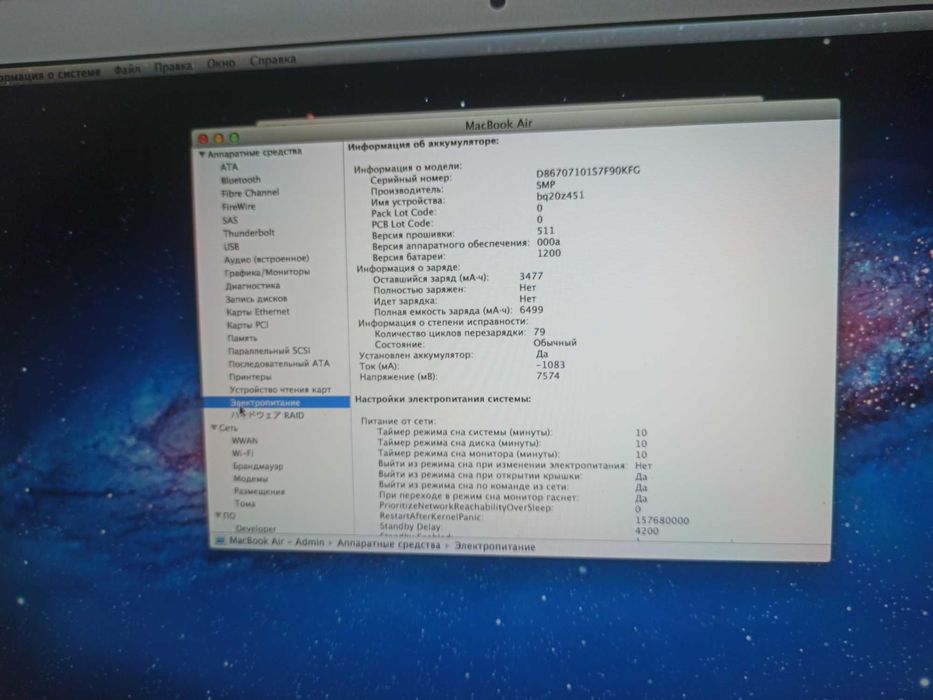
Task: Click the firmware version value 511
Action: point(545,230)
